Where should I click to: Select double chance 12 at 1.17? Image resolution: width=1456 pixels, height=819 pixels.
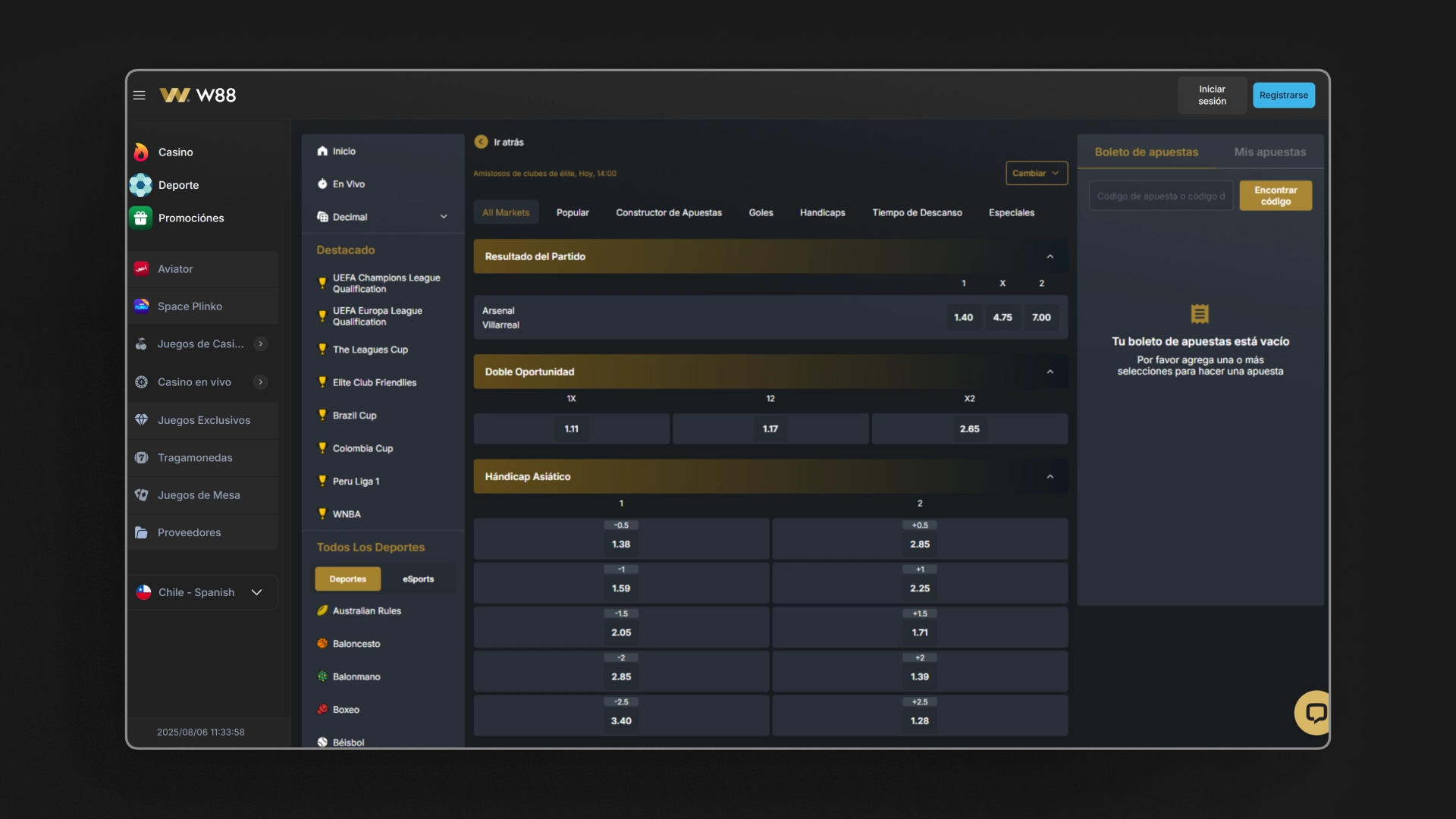(x=770, y=429)
